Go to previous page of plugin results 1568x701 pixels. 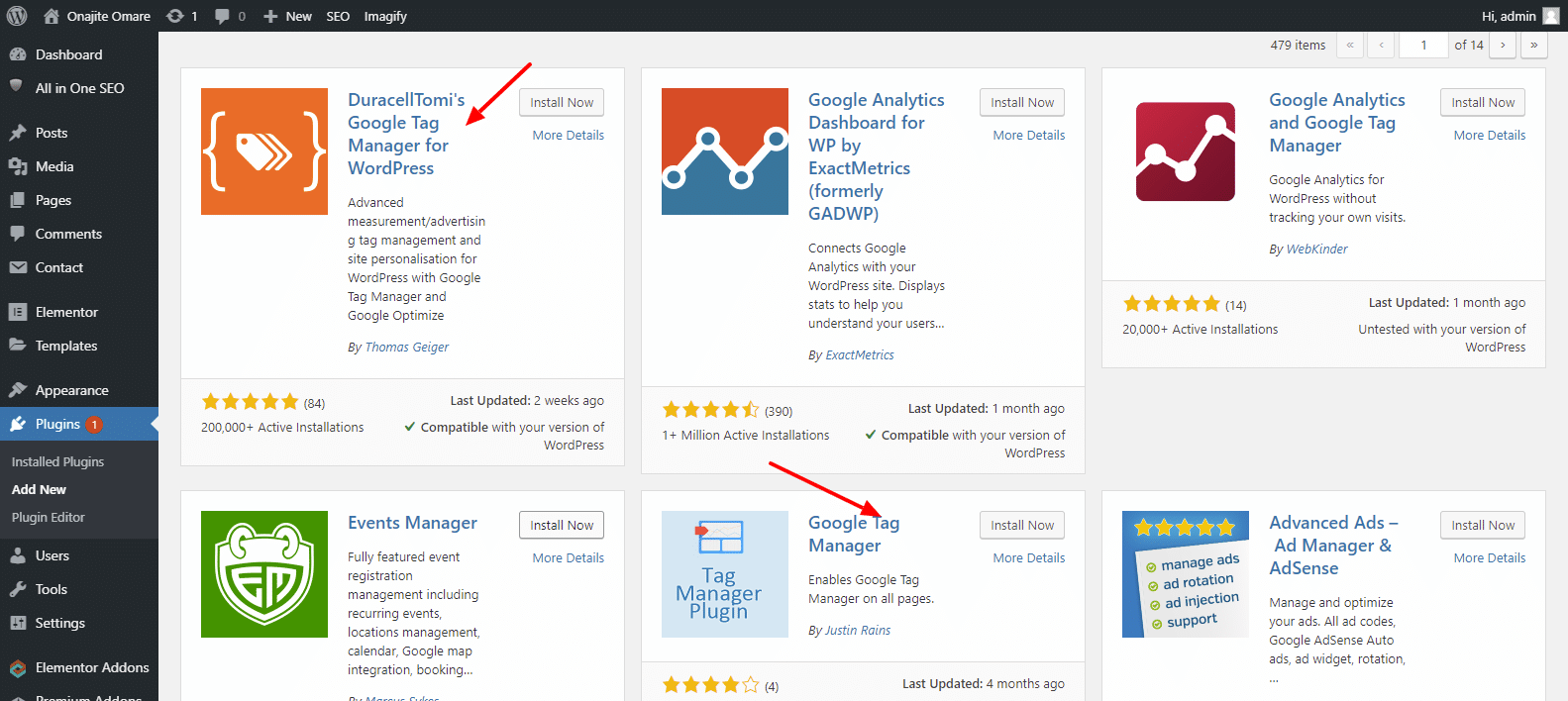point(1382,45)
